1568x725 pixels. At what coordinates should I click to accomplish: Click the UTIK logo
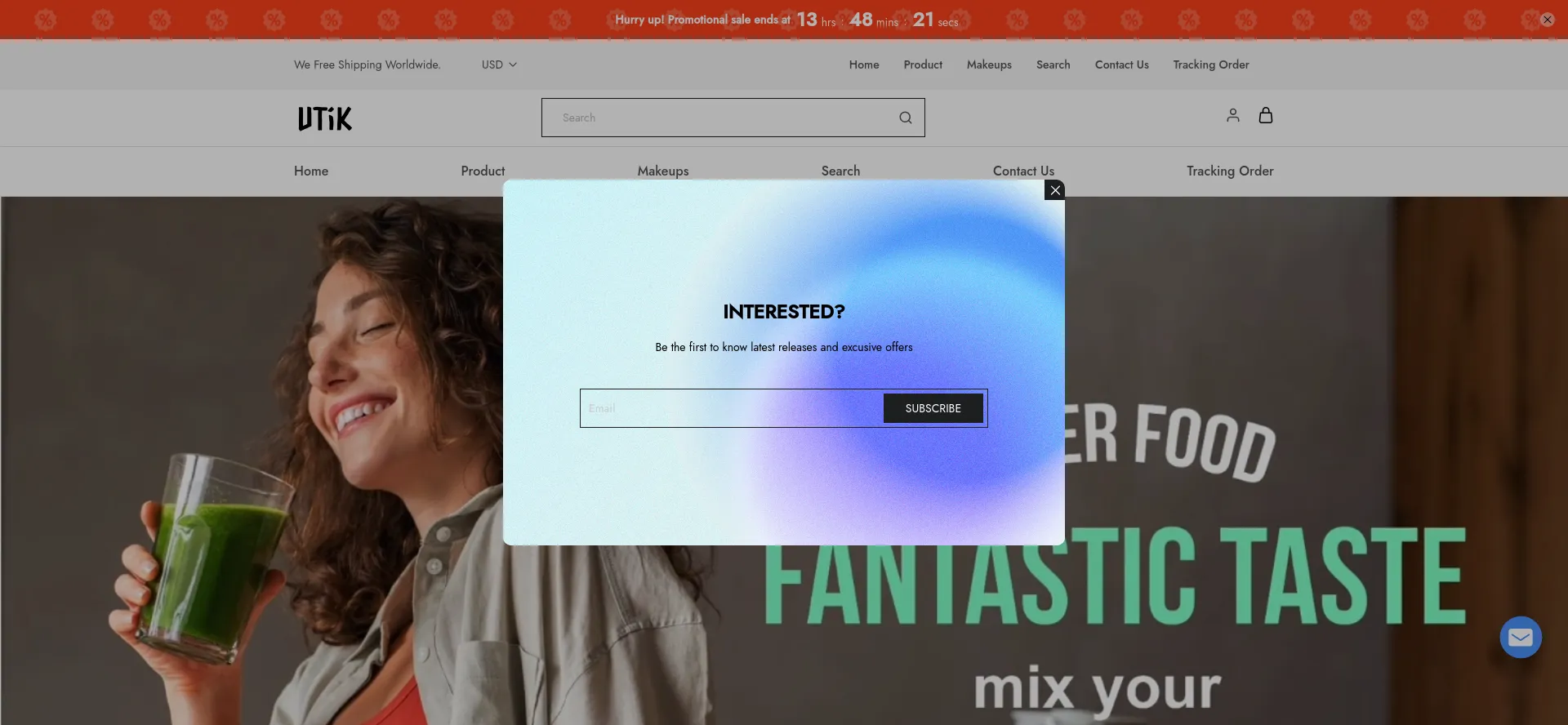pos(325,118)
